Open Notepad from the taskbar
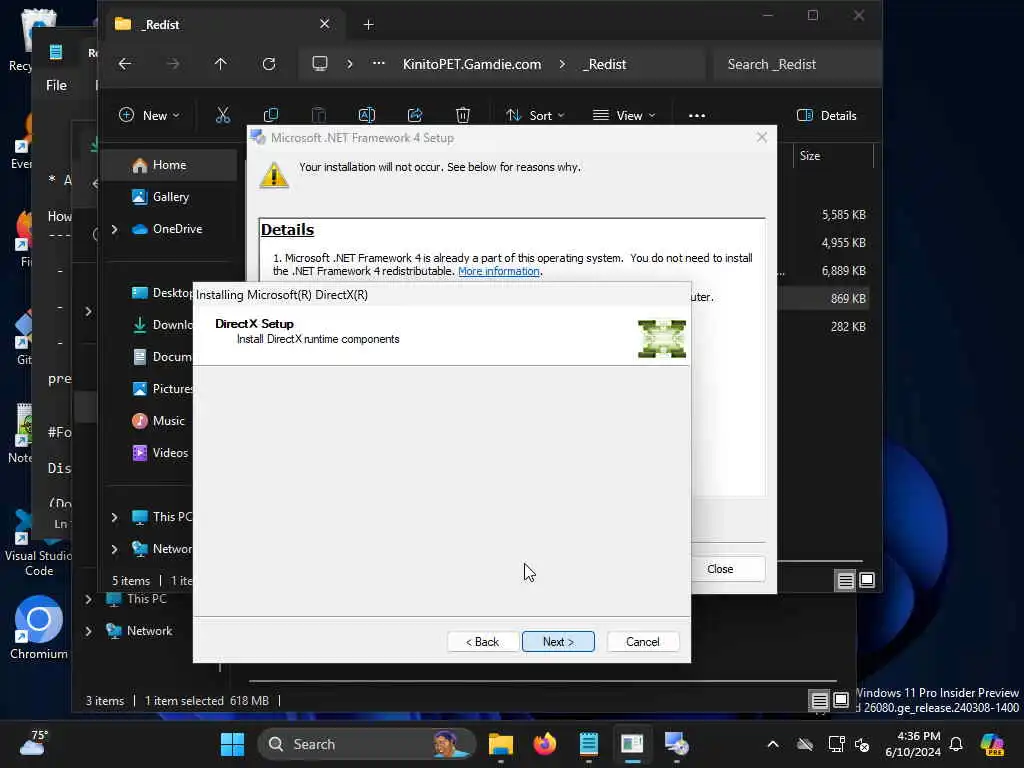The image size is (1024, 768). [588, 744]
